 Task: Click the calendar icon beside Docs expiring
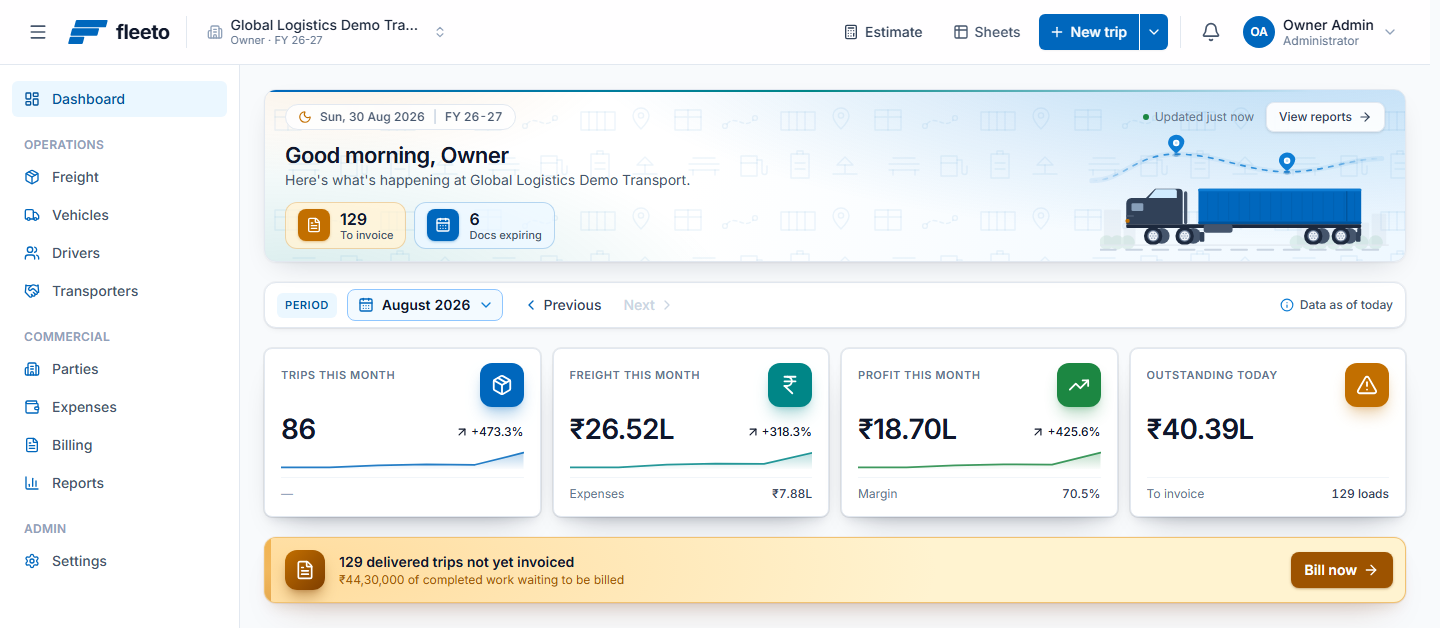pos(443,226)
